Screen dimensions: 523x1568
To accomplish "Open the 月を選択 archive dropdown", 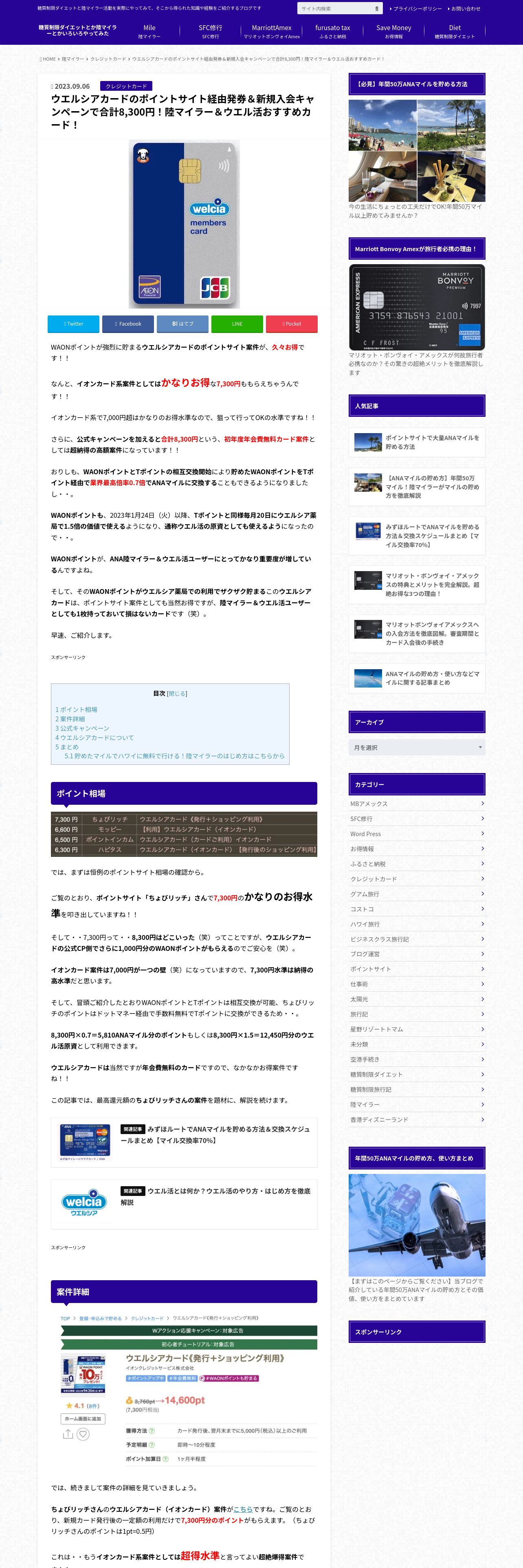I will [416, 747].
